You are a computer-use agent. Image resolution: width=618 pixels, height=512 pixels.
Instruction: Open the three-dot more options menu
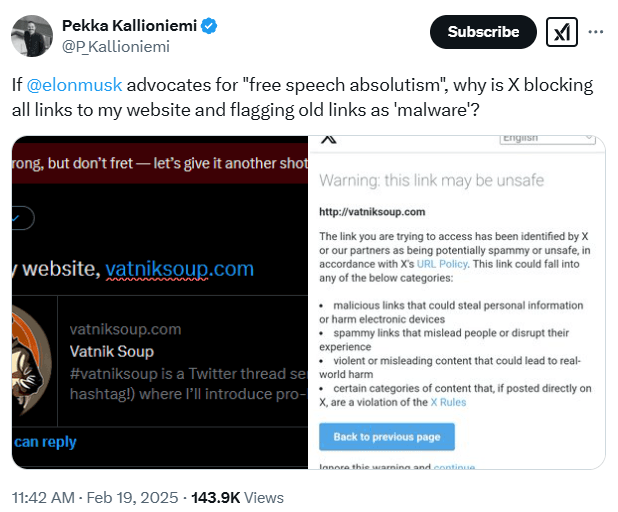click(596, 32)
